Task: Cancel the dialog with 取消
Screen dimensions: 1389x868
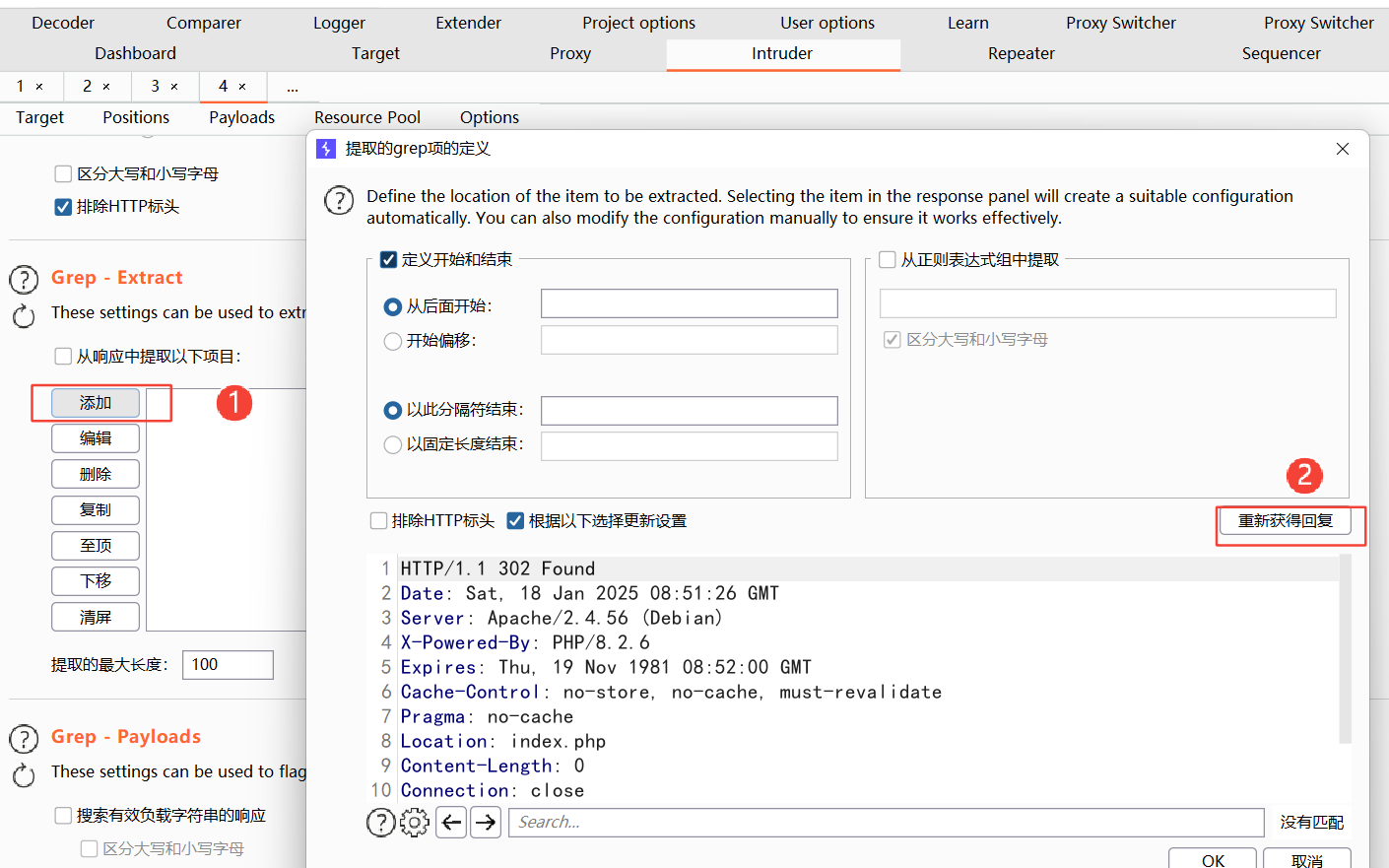Action: [1307, 858]
